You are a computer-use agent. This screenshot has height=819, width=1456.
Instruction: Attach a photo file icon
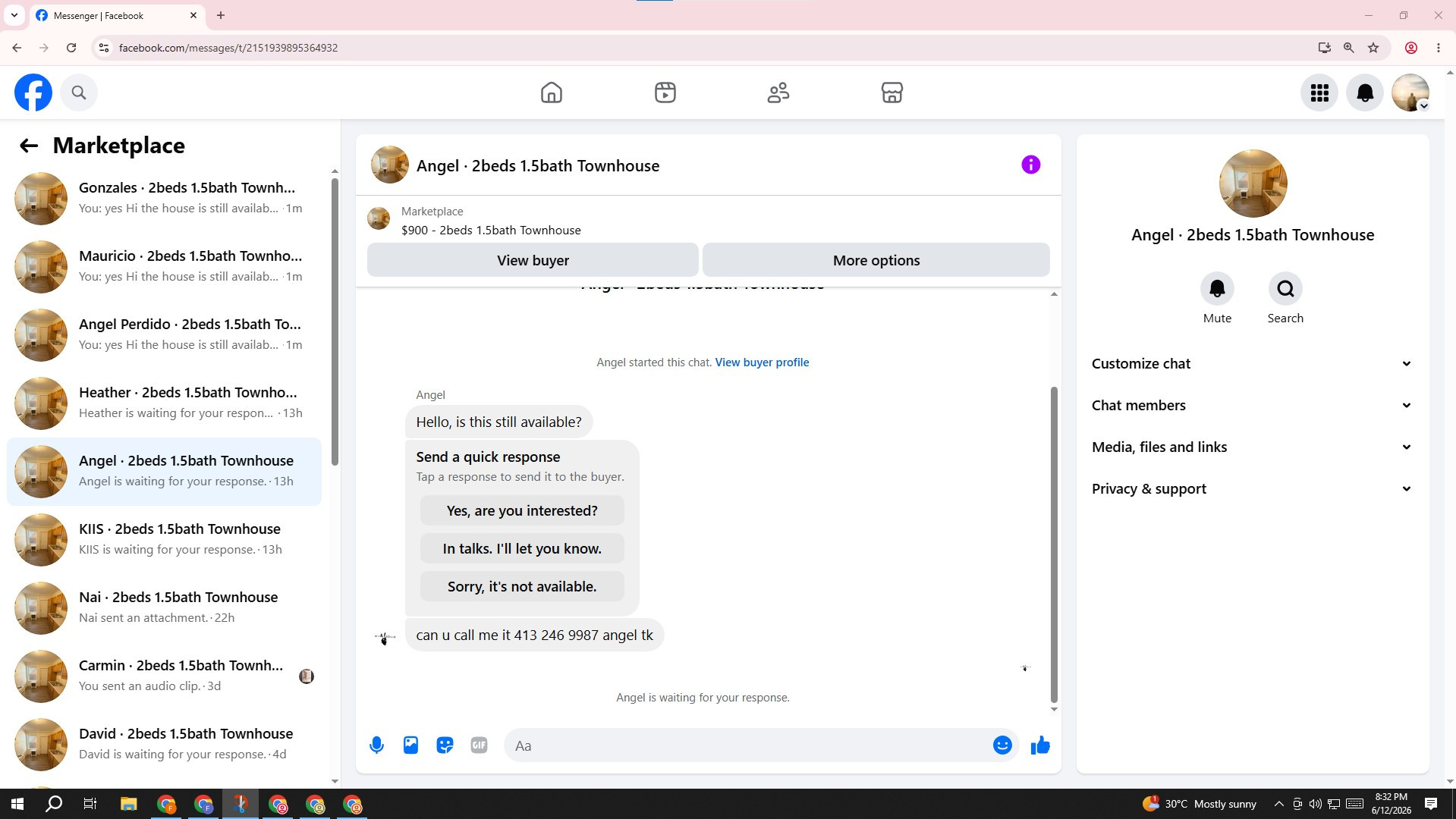410,745
